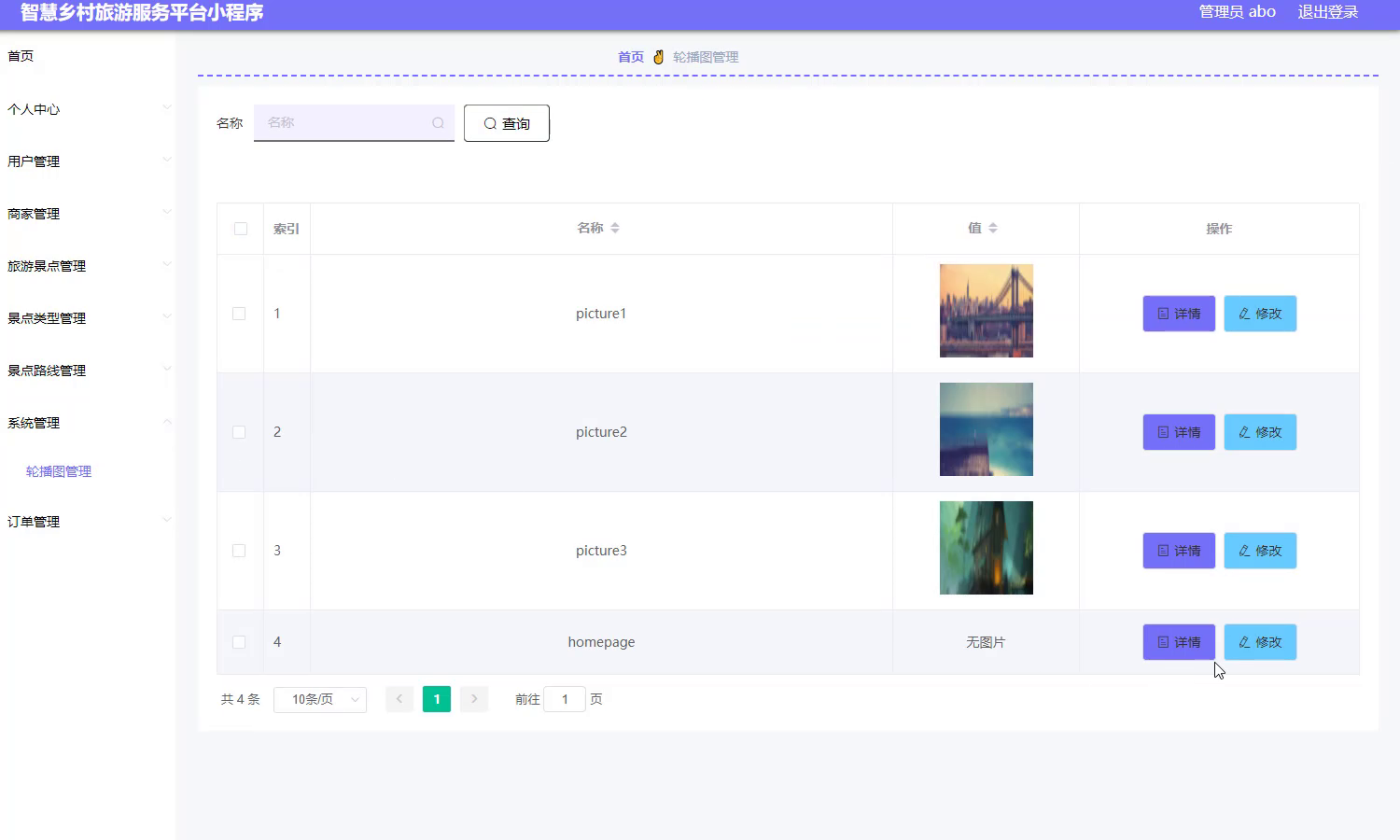Click the '无图片' value cell

[986, 642]
